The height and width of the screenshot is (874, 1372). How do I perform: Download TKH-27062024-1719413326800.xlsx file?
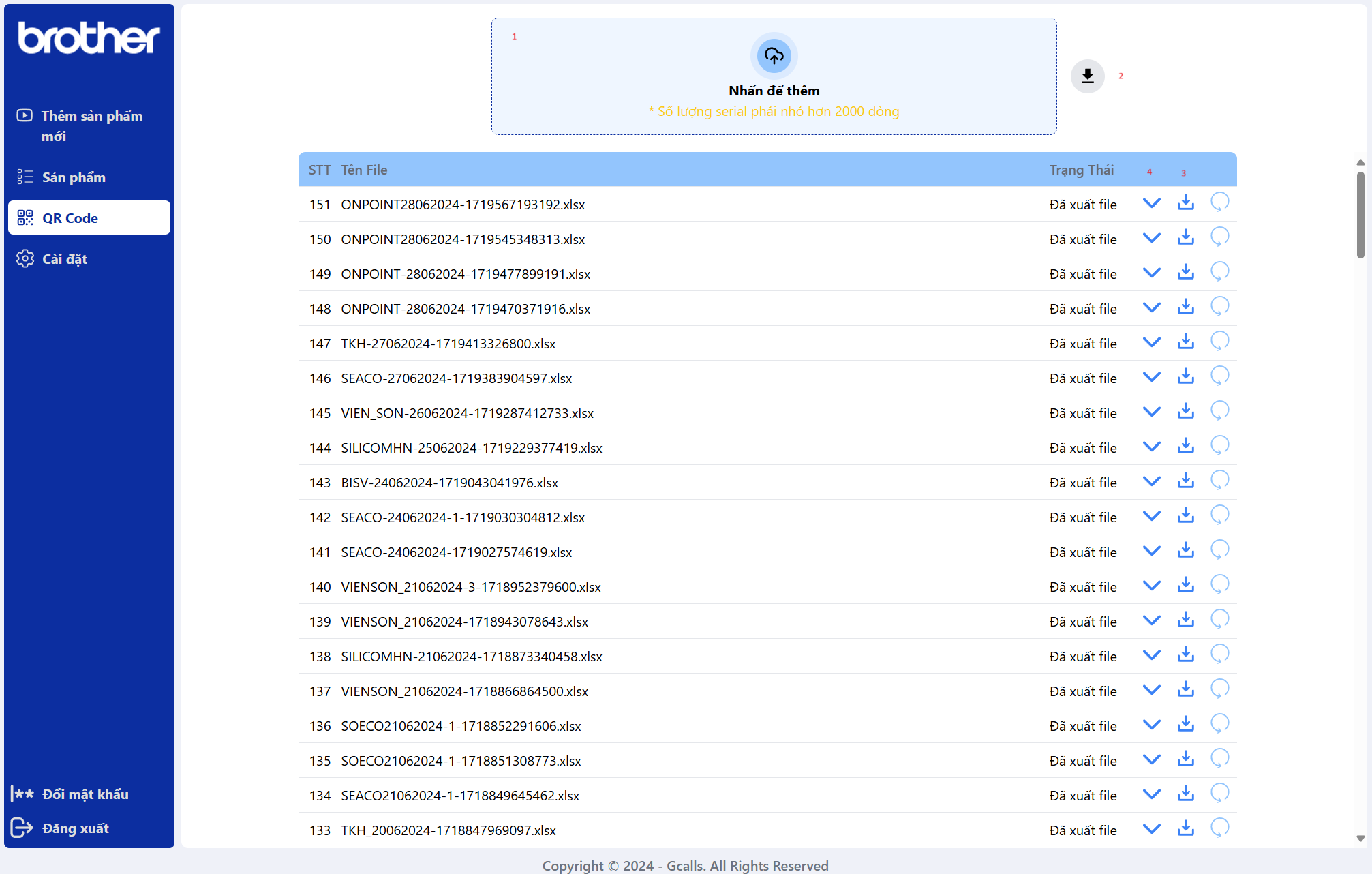(x=1185, y=342)
